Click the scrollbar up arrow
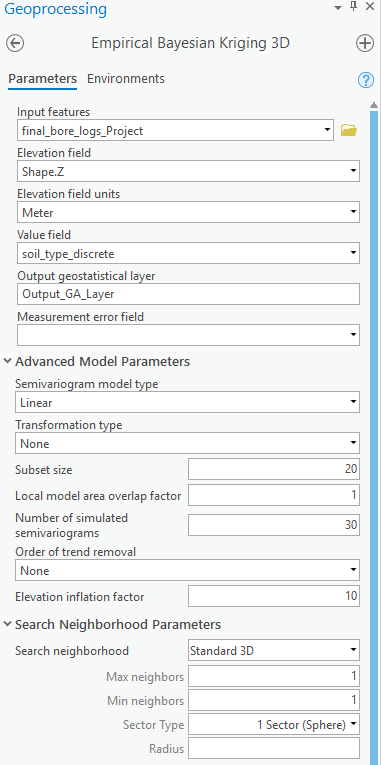Viewport: 381px width, 765px height. click(374, 105)
